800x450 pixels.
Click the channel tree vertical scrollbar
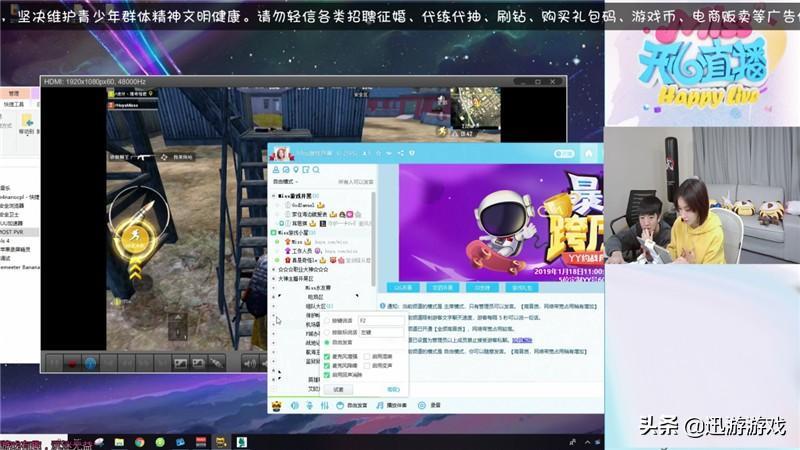click(373, 240)
